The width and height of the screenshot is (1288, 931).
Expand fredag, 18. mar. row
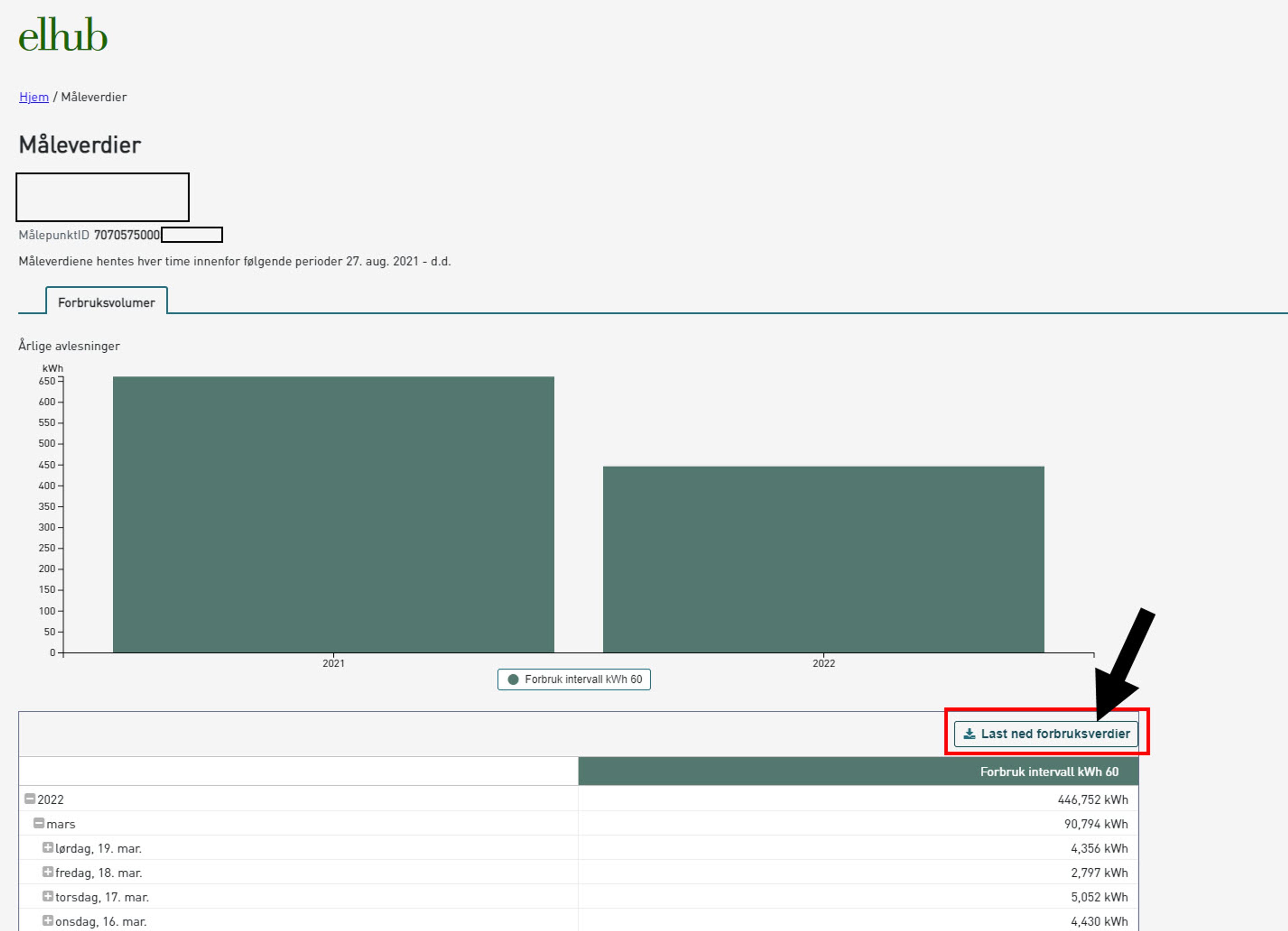48,872
